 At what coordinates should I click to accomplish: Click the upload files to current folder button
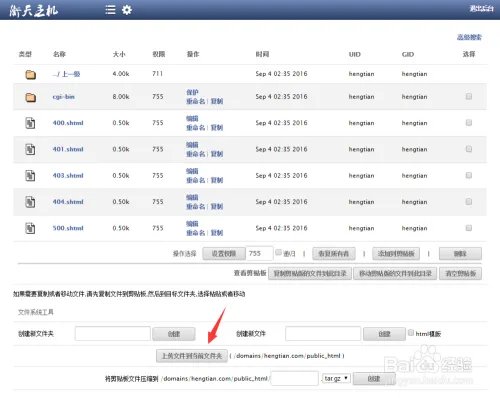pos(192,356)
